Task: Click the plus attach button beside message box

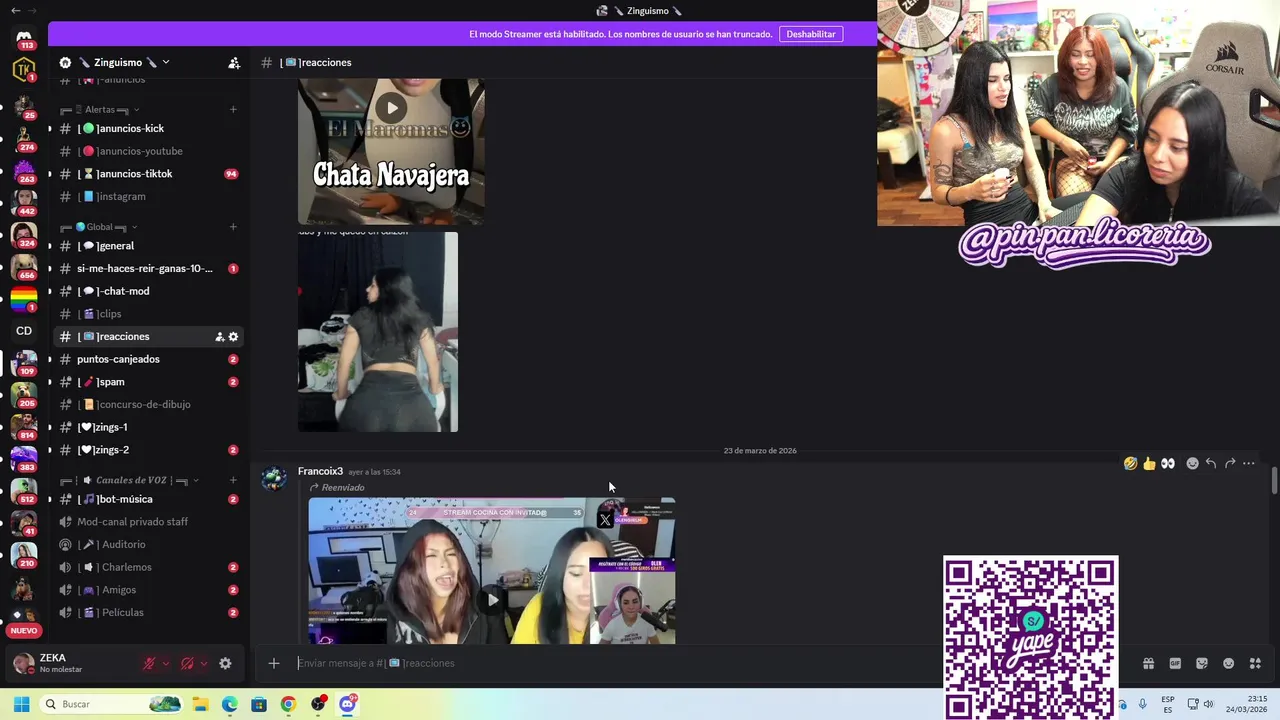Action: coord(273,663)
